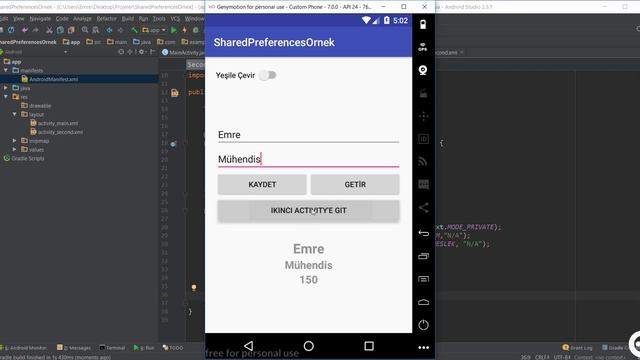Expand the java folder
The image size is (640, 360).
tap(6, 88)
